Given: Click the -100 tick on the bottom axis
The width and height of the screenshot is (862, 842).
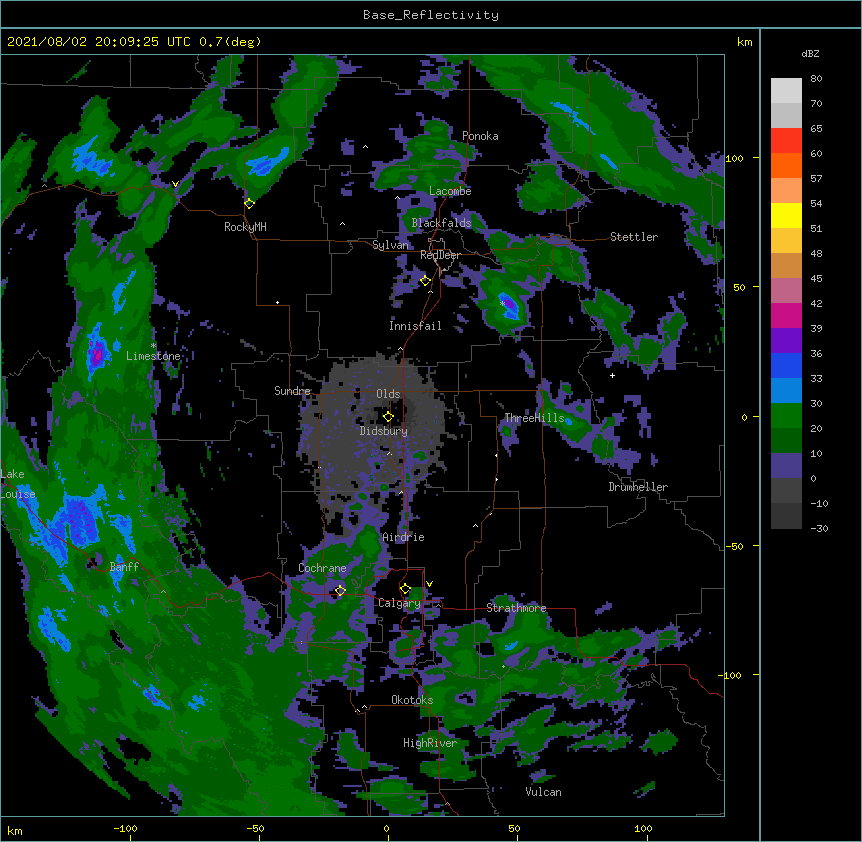Looking at the screenshot, I should [125, 828].
